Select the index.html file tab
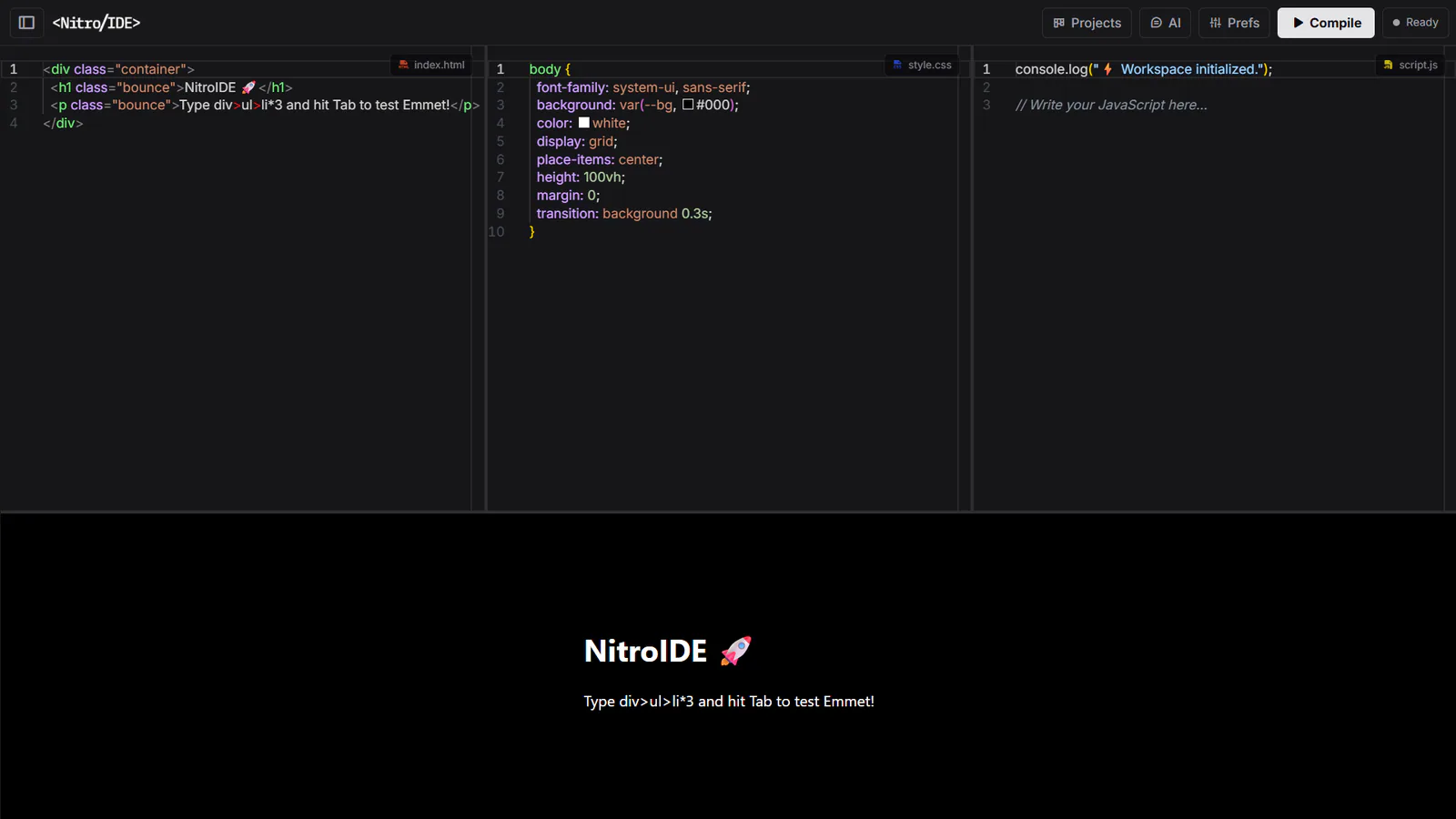Screen dimensions: 1456x819 coord(431,65)
